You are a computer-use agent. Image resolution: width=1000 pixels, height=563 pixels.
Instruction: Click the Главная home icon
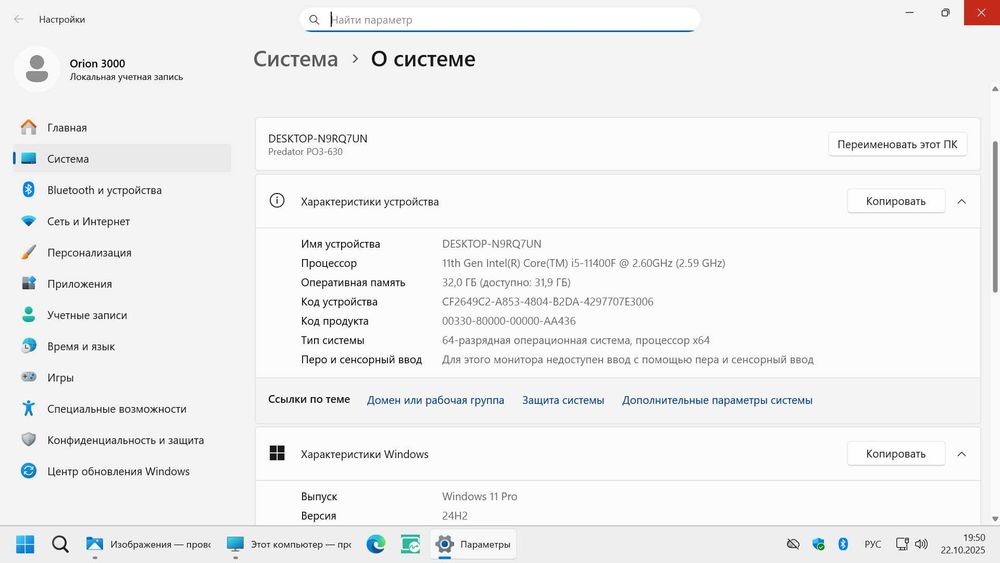click(x=29, y=128)
